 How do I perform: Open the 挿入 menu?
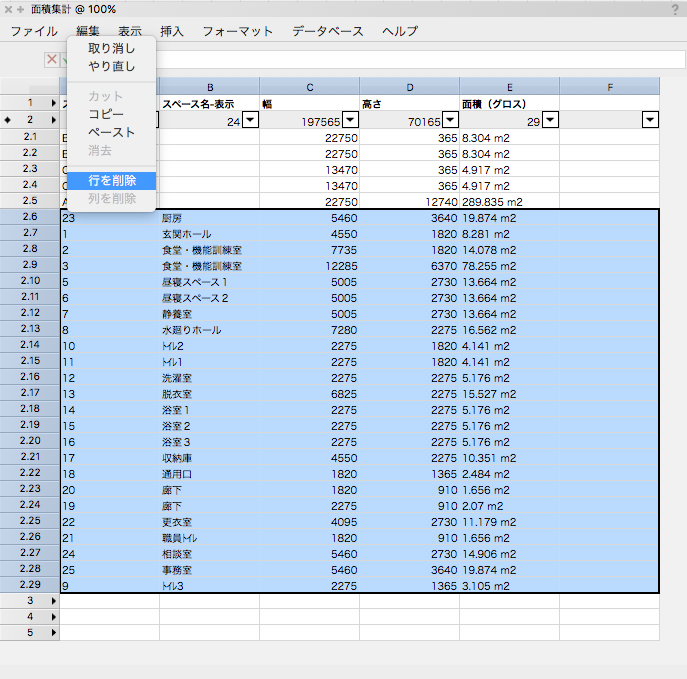pos(172,31)
